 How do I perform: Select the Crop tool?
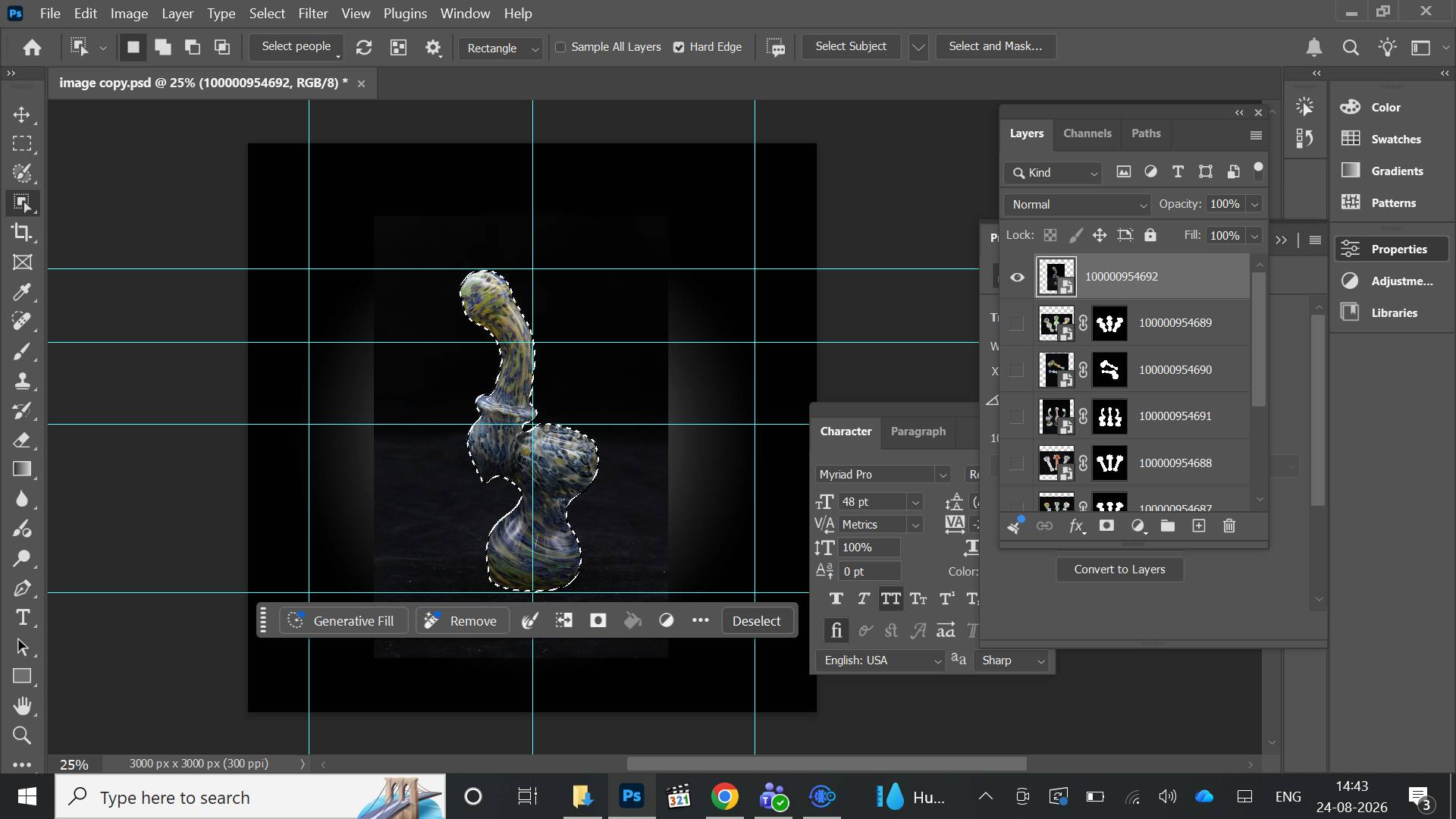pyautogui.click(x=22, y=232)
